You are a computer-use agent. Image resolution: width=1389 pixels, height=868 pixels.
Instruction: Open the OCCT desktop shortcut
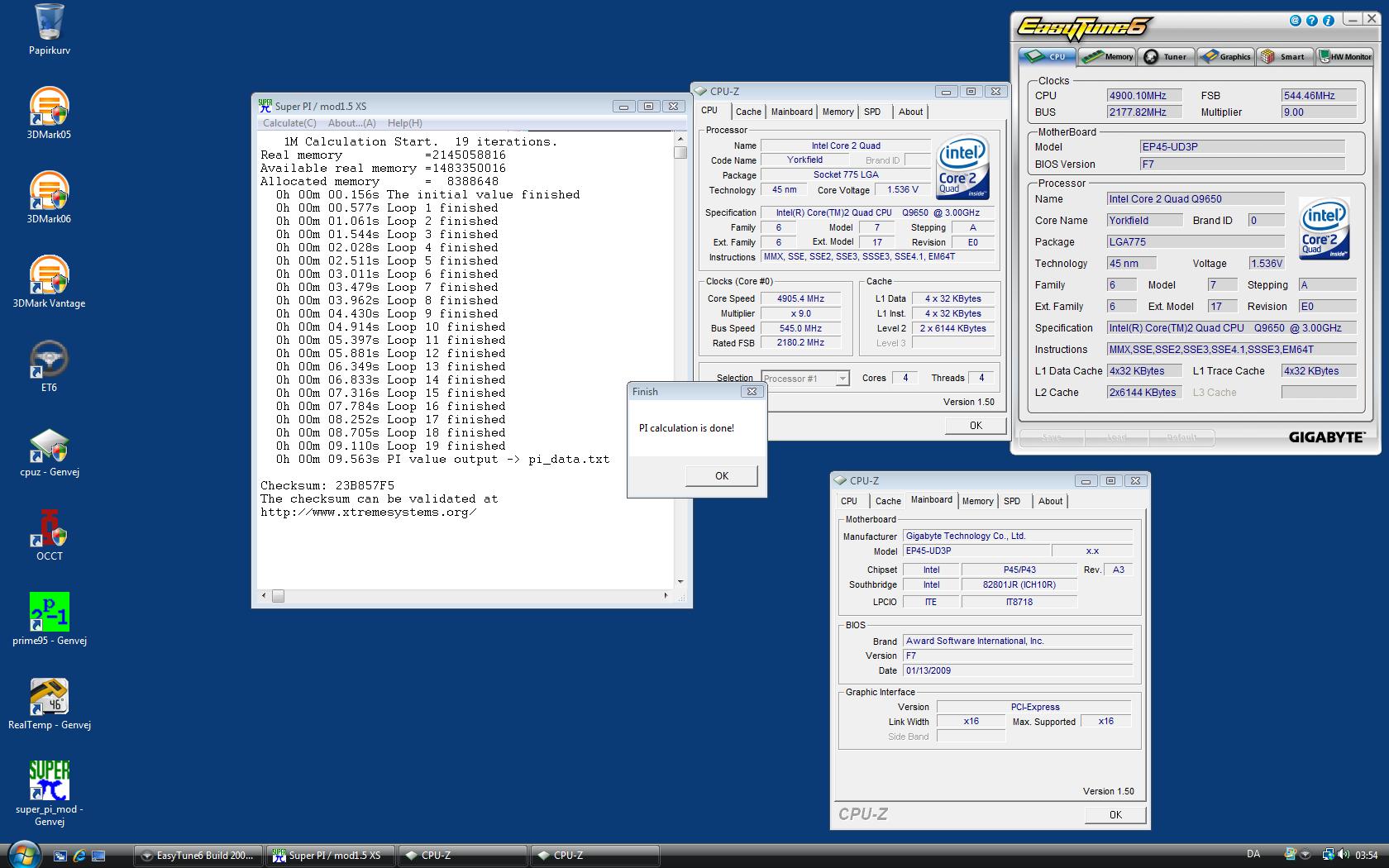[x=49, y=534]
